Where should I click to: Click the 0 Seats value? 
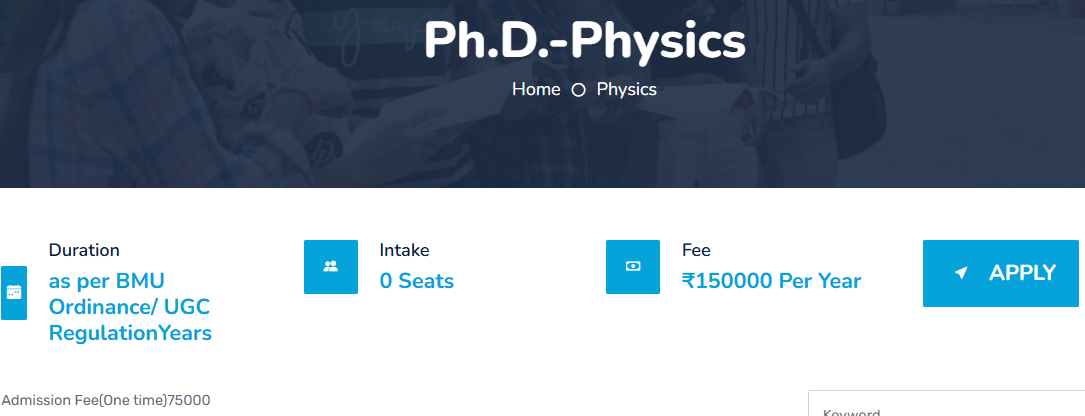[417, 281]
